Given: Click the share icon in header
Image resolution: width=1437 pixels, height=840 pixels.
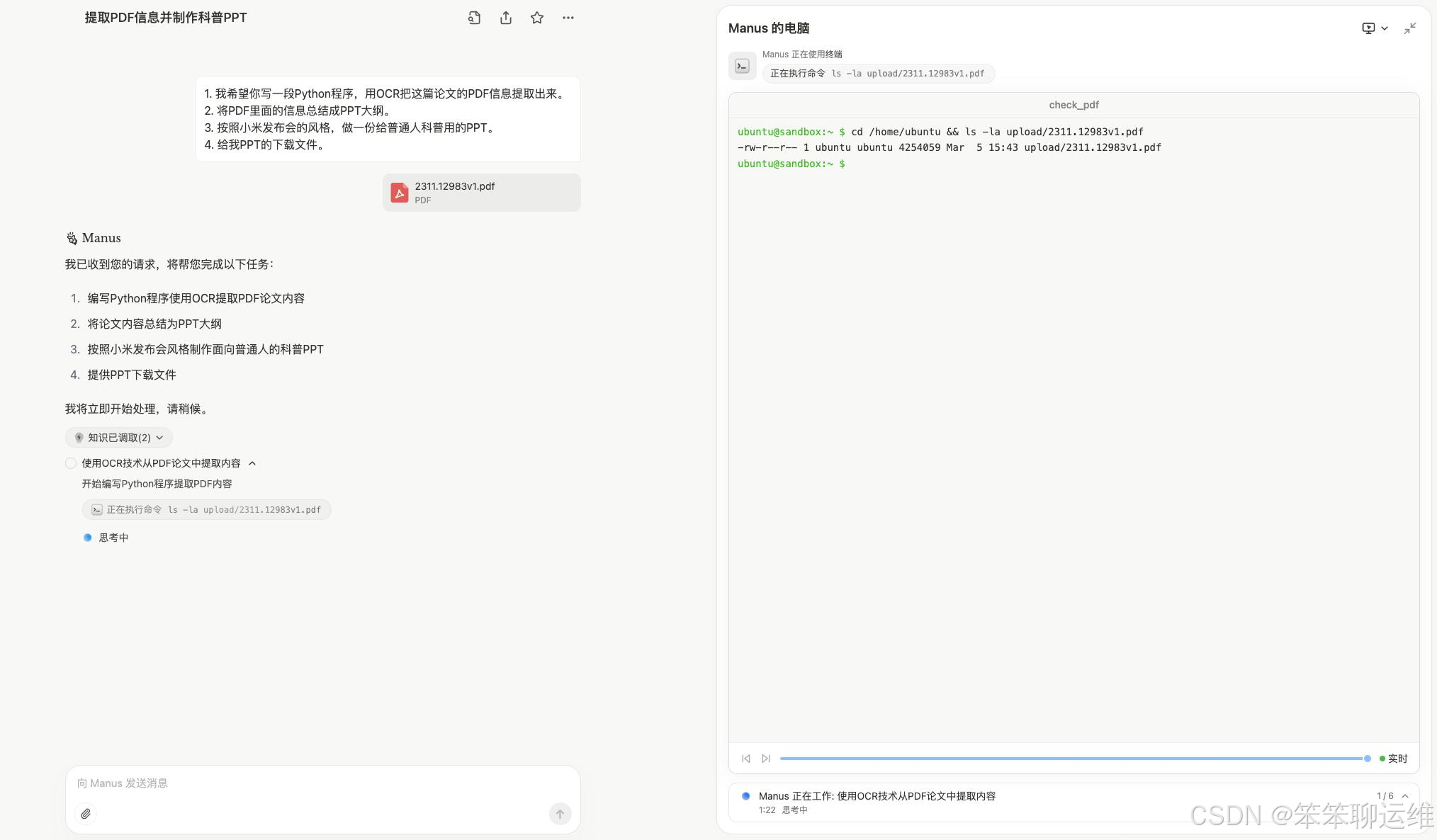Looking at the screenshot, I should [505, 18].
